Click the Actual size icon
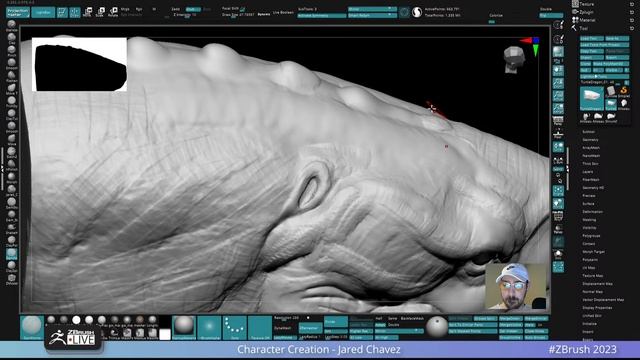The image size is (640, 360). tap(558, 96)
